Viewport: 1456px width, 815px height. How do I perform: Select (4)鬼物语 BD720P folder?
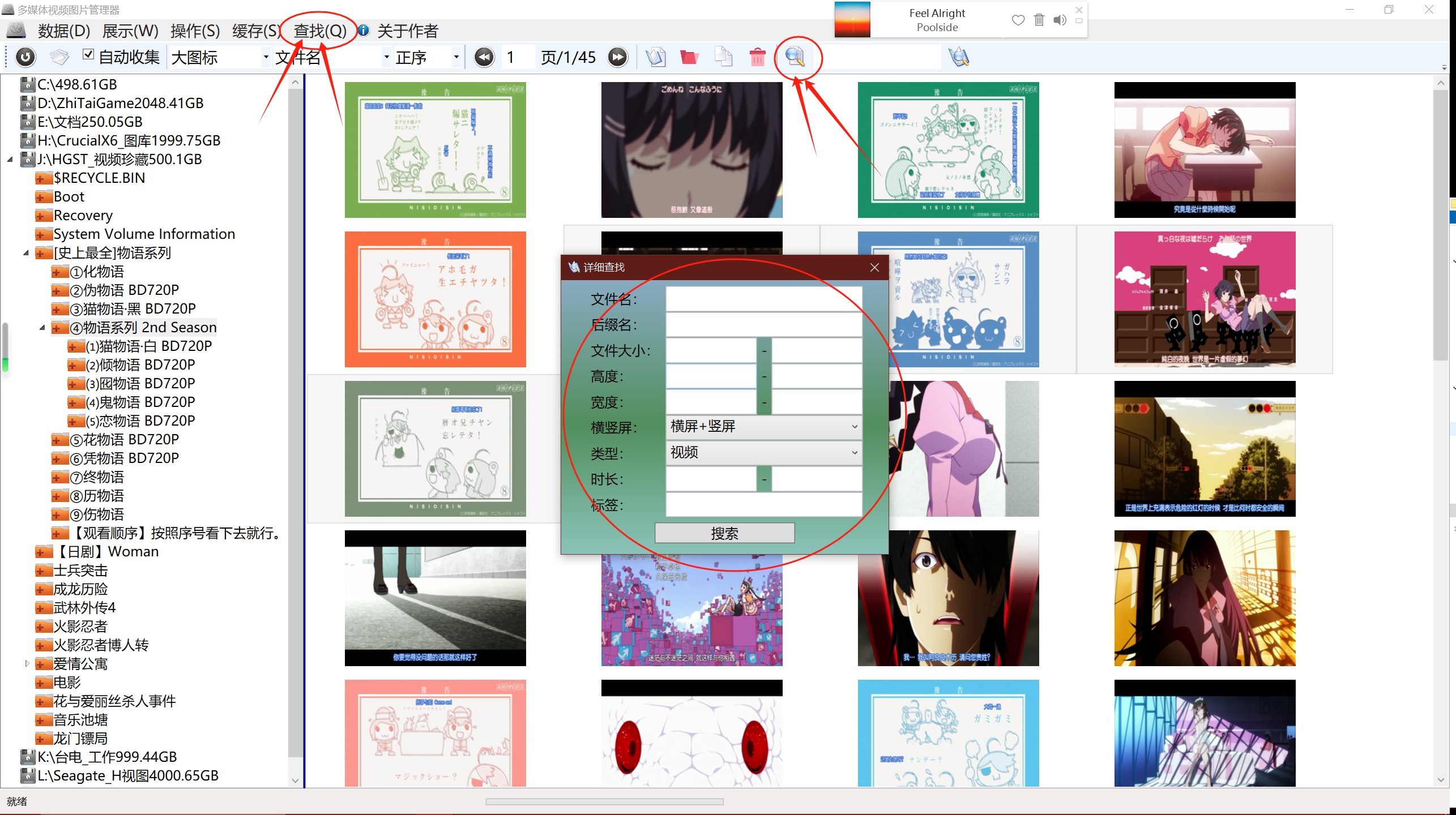pyautogui.click(x=140, y=402)
